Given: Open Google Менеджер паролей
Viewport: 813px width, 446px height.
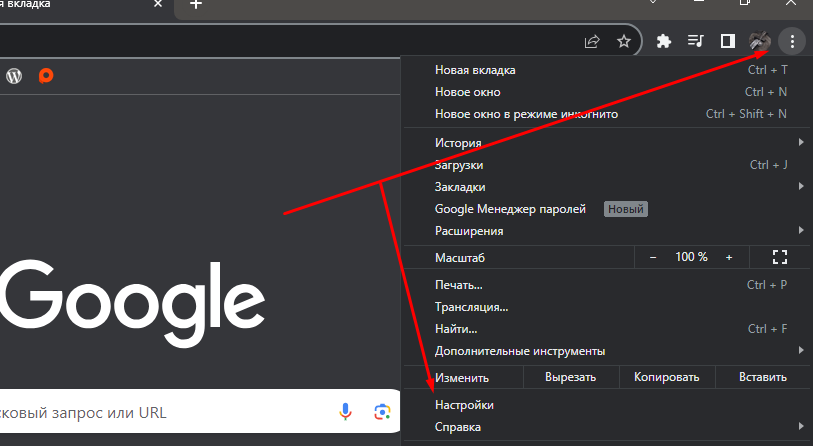Looking at the screenshot, I should 607,209.
